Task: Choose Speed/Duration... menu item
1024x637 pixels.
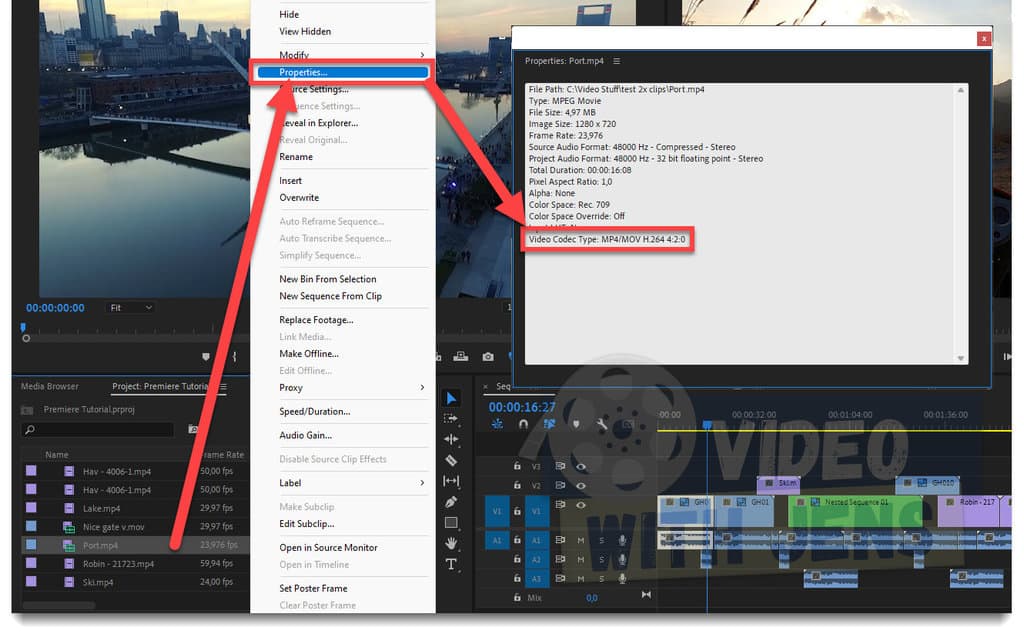Action: point(315,412)
